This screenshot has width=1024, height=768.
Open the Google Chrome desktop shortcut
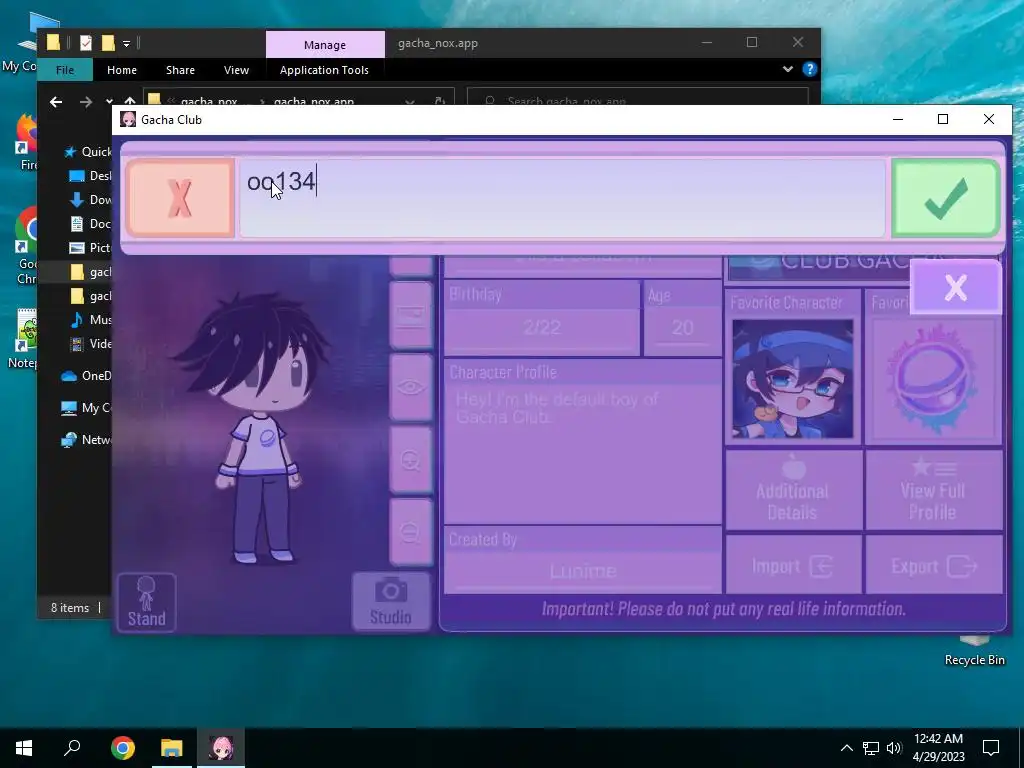(x=27, y=245)
